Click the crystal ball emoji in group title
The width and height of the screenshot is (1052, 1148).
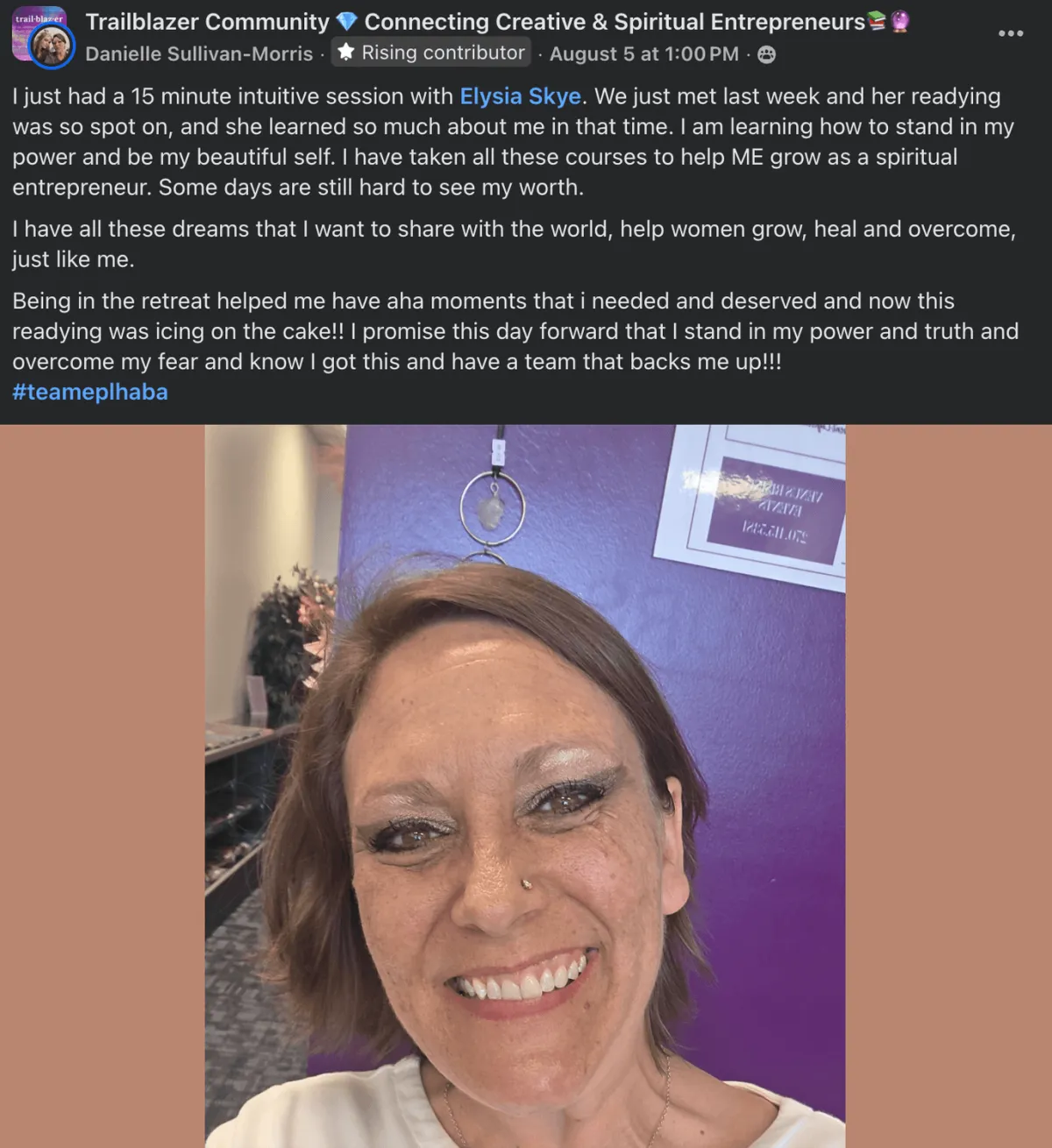click(x=899, y=21)
